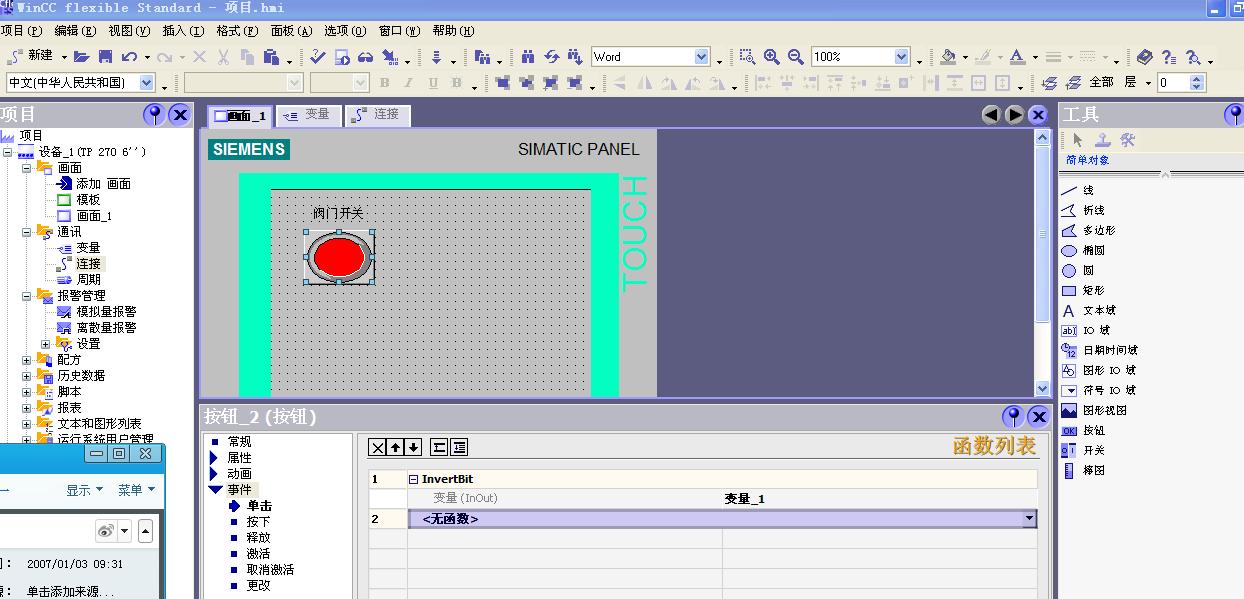Select the 按下 event

click(x=258, y=522)
